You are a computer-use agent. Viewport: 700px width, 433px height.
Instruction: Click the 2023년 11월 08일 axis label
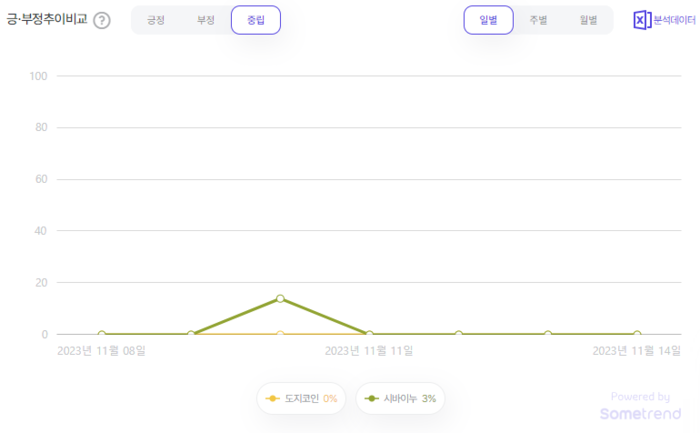click(x=101, y=351)
